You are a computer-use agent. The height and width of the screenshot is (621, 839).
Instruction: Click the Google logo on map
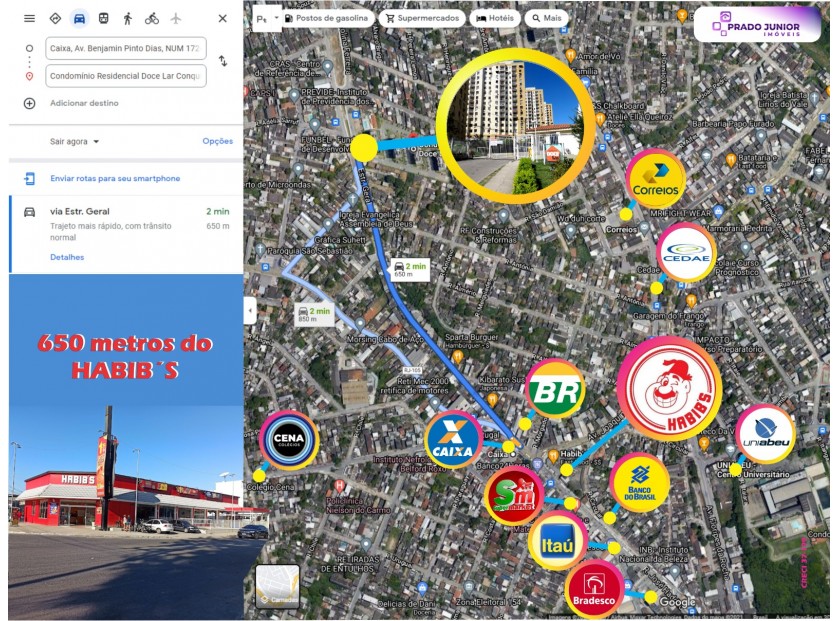tap(677, 602)
